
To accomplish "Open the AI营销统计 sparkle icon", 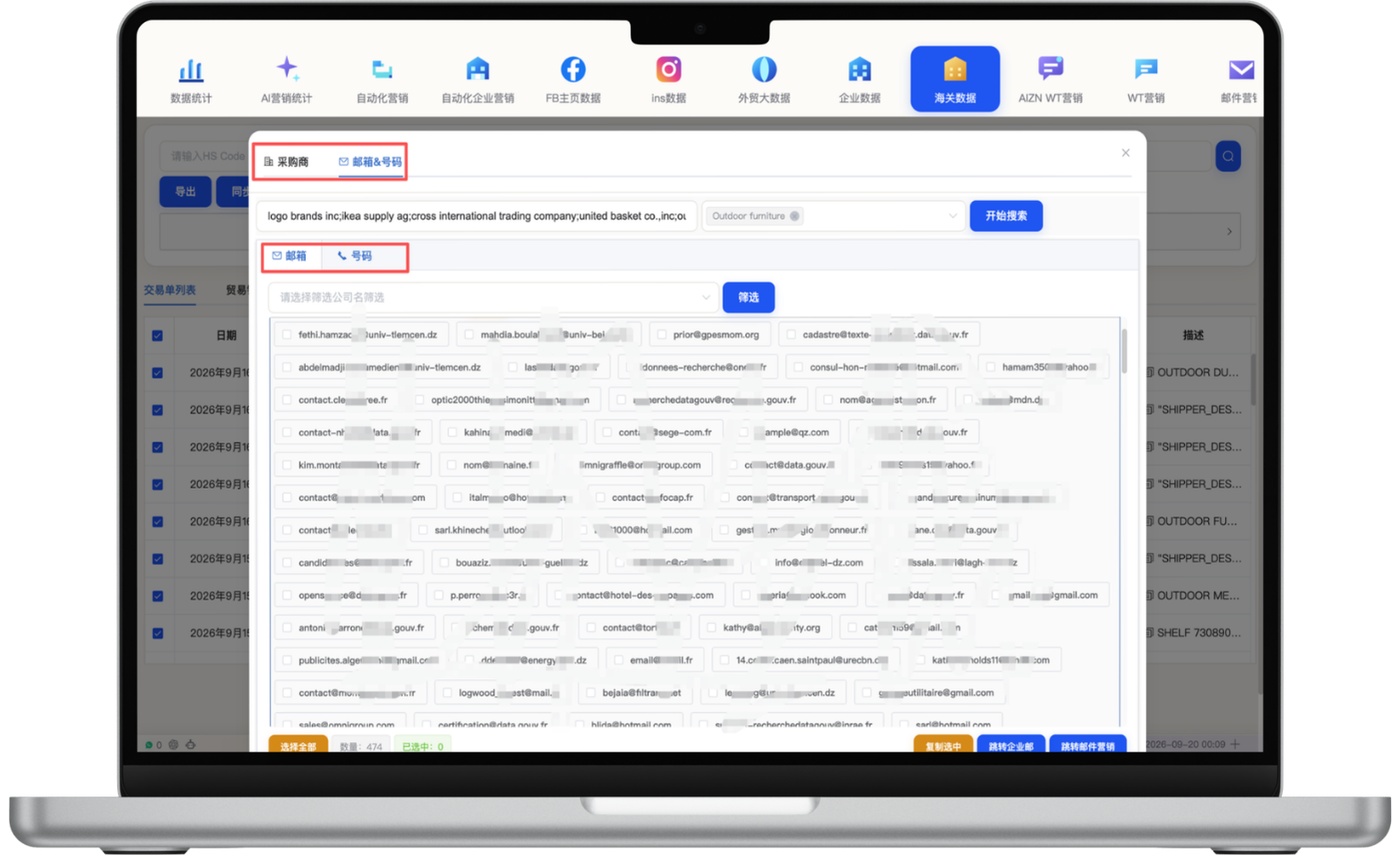I will pos(286,69).
